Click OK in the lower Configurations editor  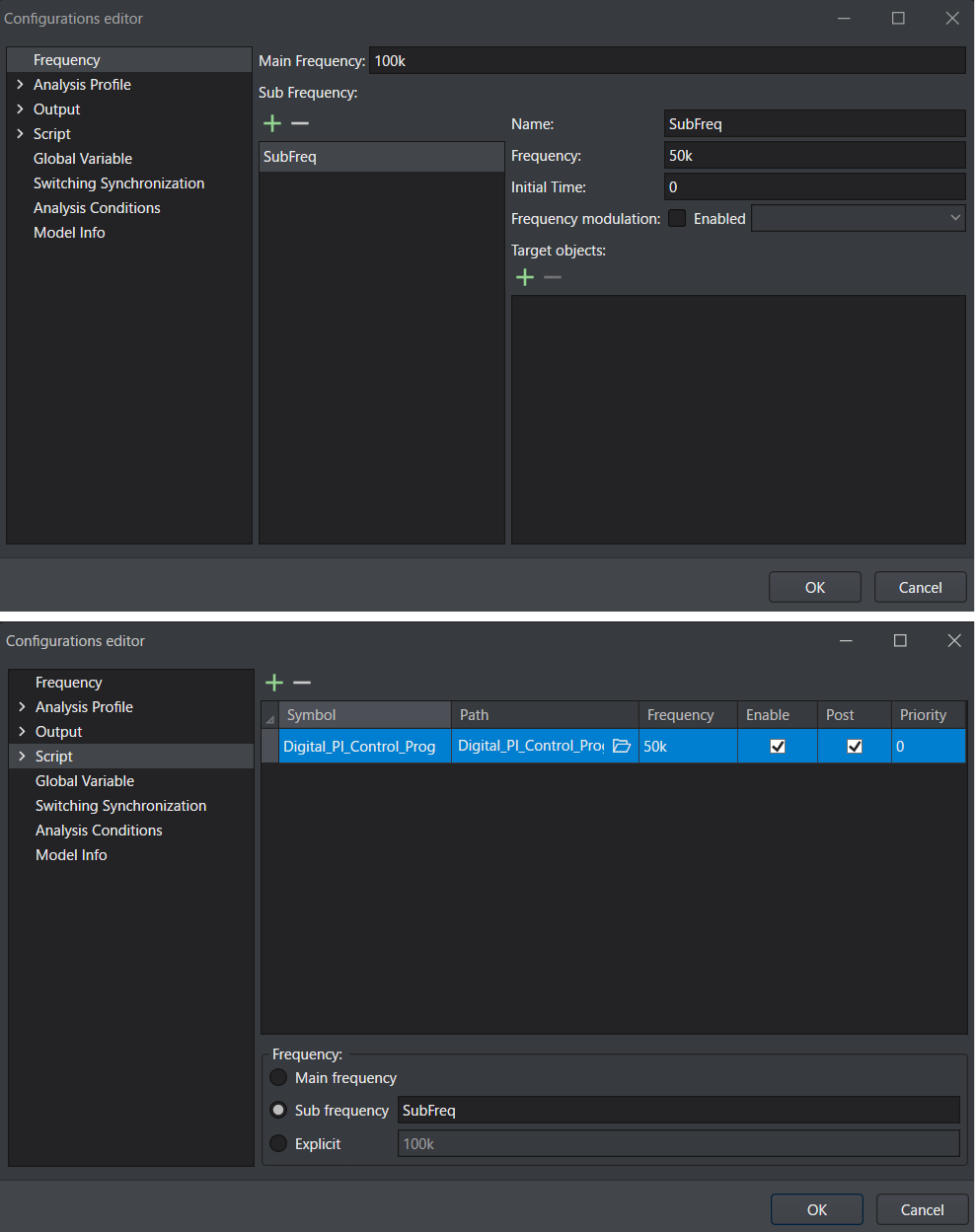click(817, 1209)
